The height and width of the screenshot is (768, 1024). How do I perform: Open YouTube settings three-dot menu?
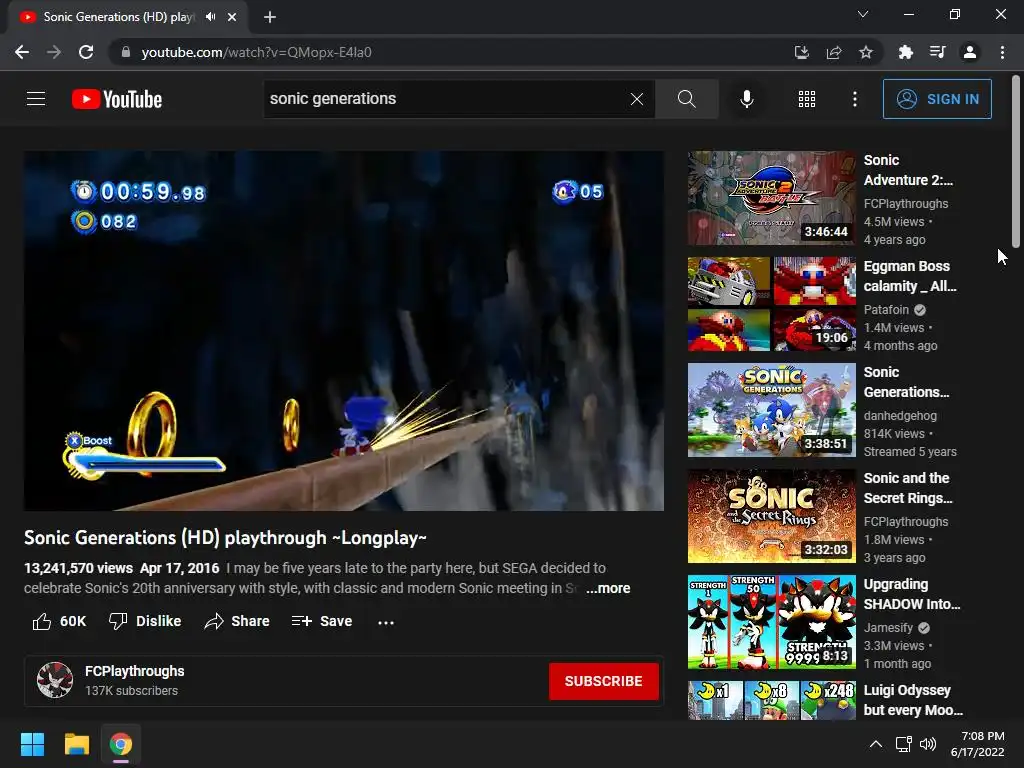pos(855,99)
